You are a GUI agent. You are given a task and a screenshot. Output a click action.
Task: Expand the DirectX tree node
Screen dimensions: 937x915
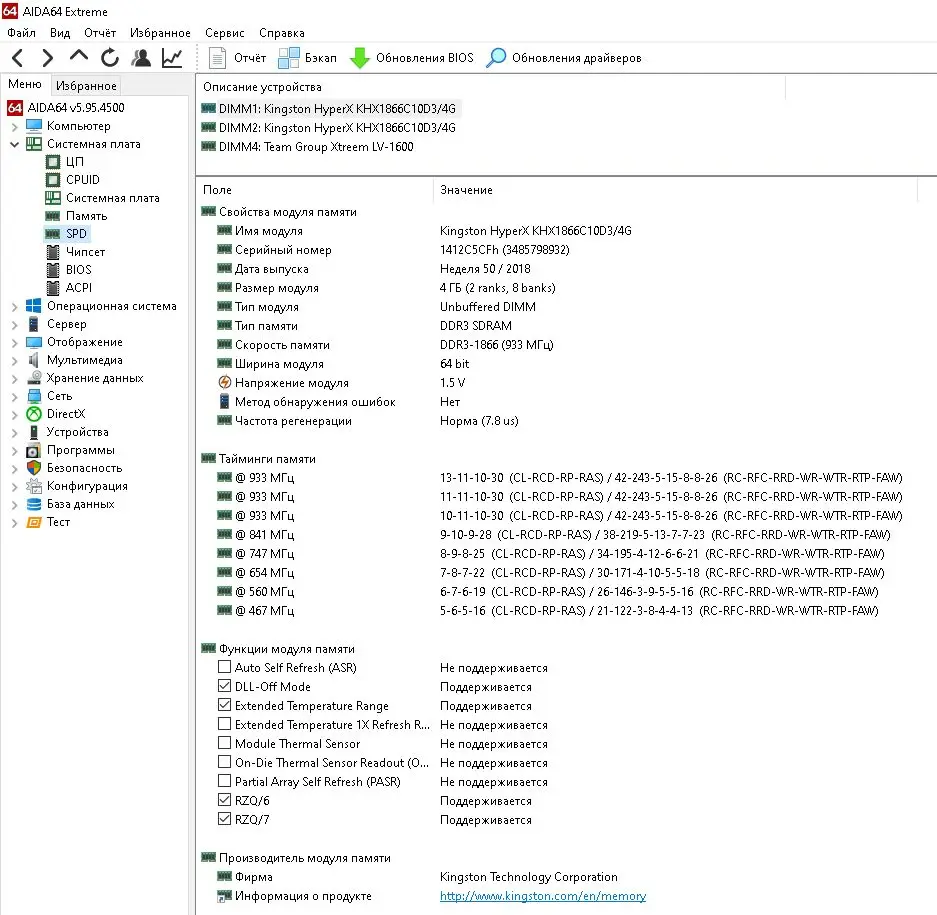click(x=14, y=414)
